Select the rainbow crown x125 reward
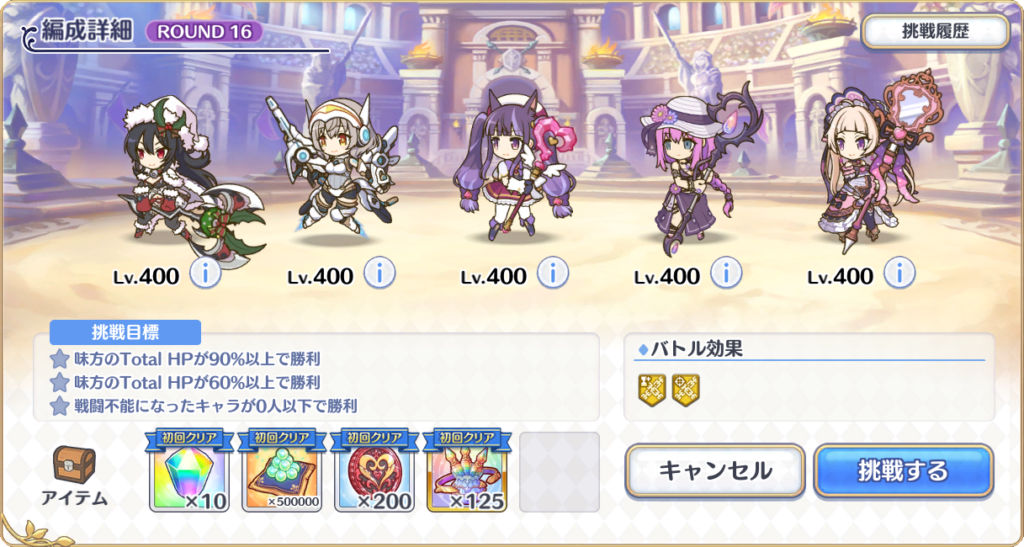 tap(467, 470)
